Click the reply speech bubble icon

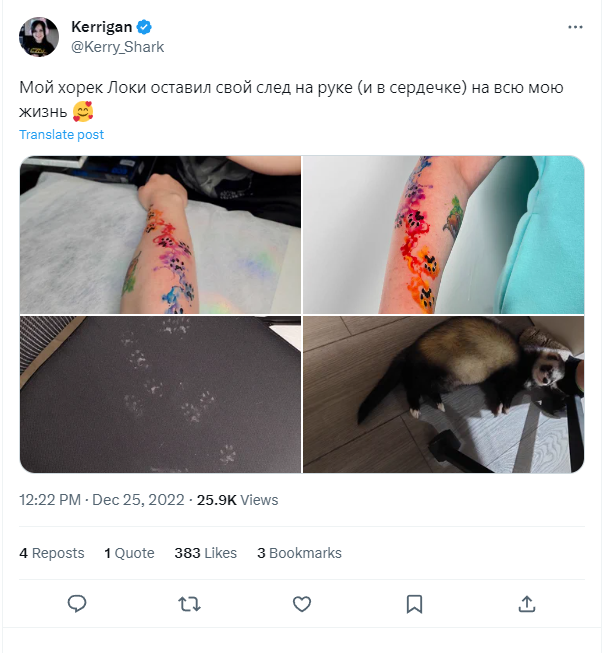click(x=77, y=604)
